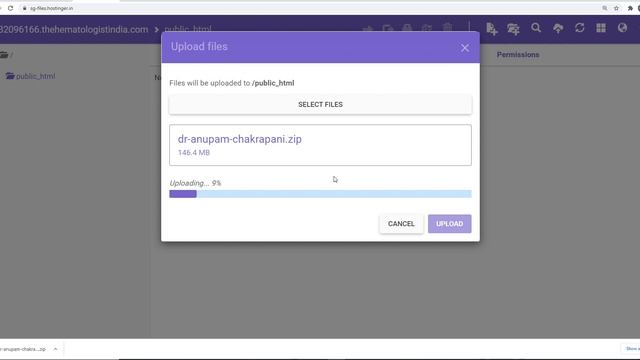Click the refresh arrows icon
The image size is (640, 360).
[x=580, y=28]
